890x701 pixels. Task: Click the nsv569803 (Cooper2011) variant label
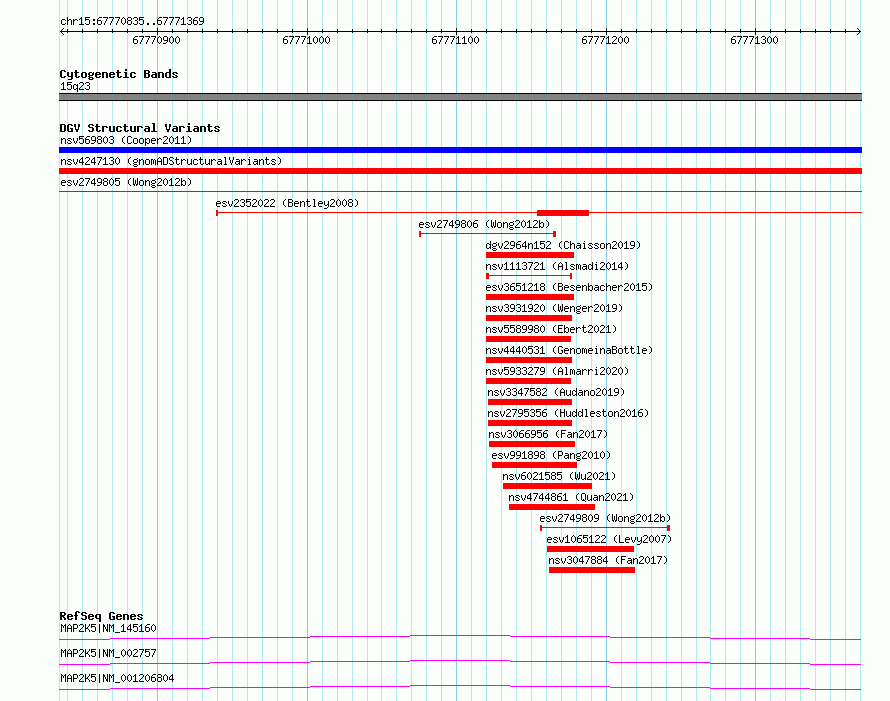pyautogui.click(x=126, y=140)
